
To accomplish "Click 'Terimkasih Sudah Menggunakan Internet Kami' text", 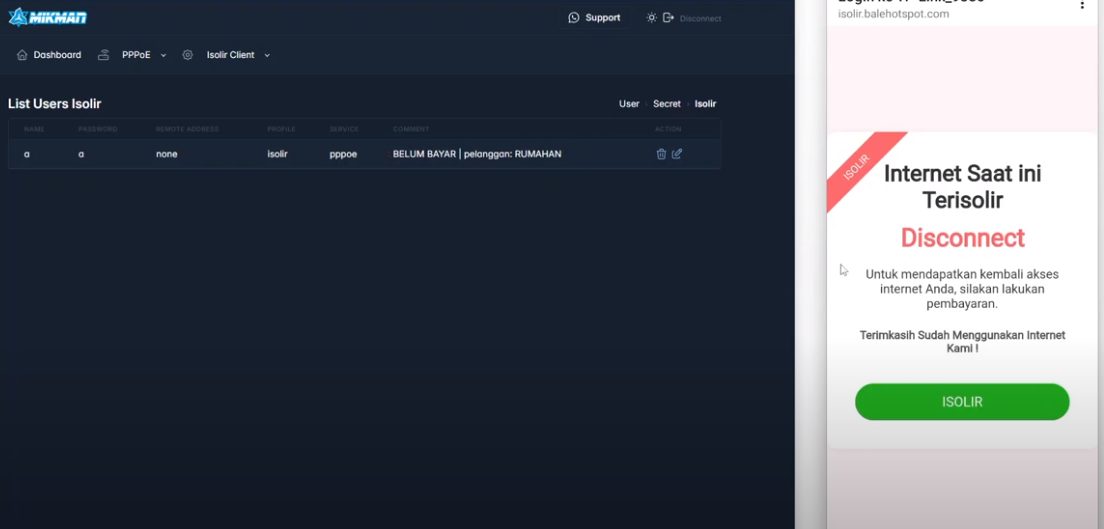I will pyautogui.click(x=962, y=342).
